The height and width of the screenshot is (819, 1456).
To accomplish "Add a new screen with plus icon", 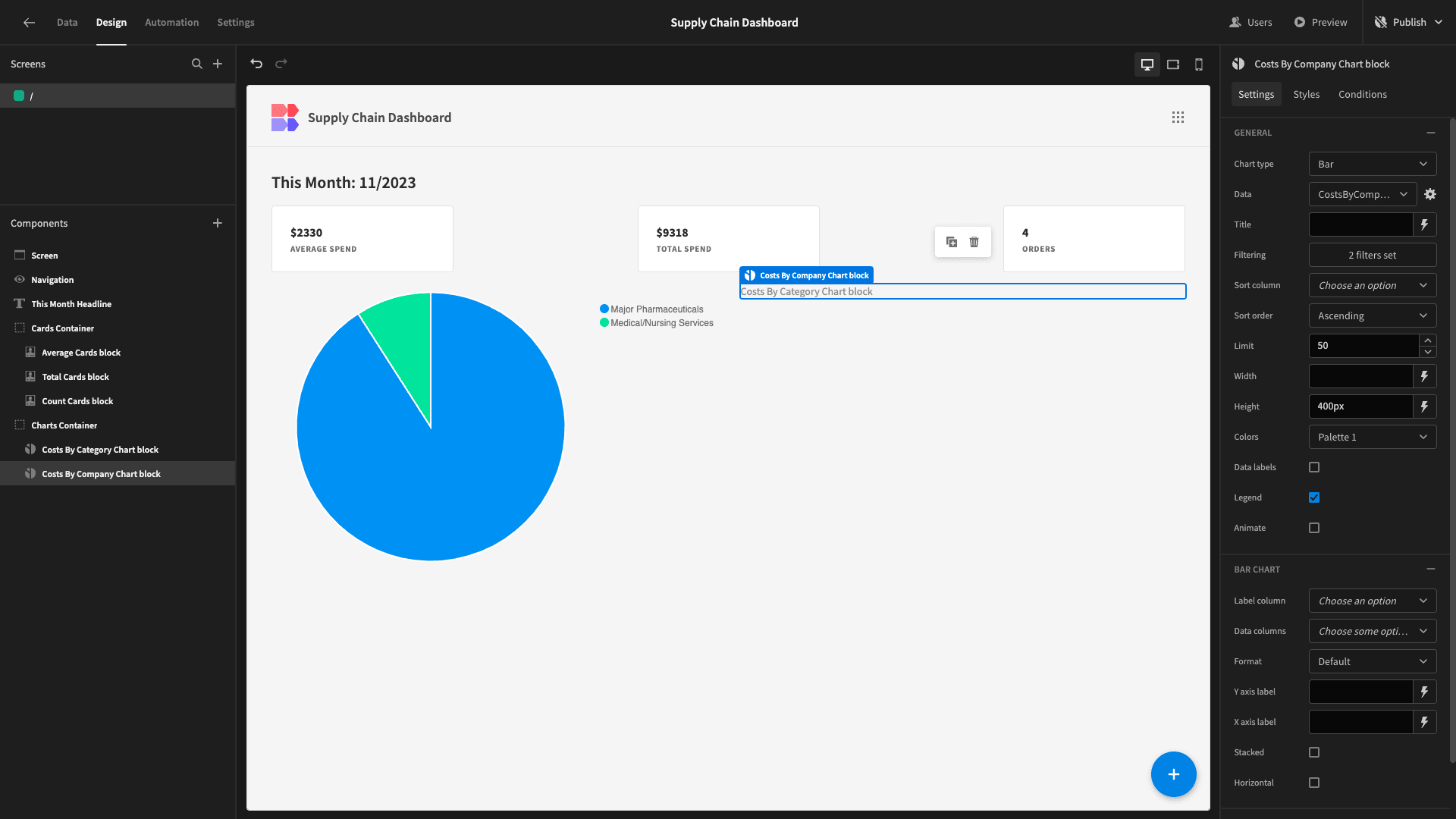I will click(218, 64).
